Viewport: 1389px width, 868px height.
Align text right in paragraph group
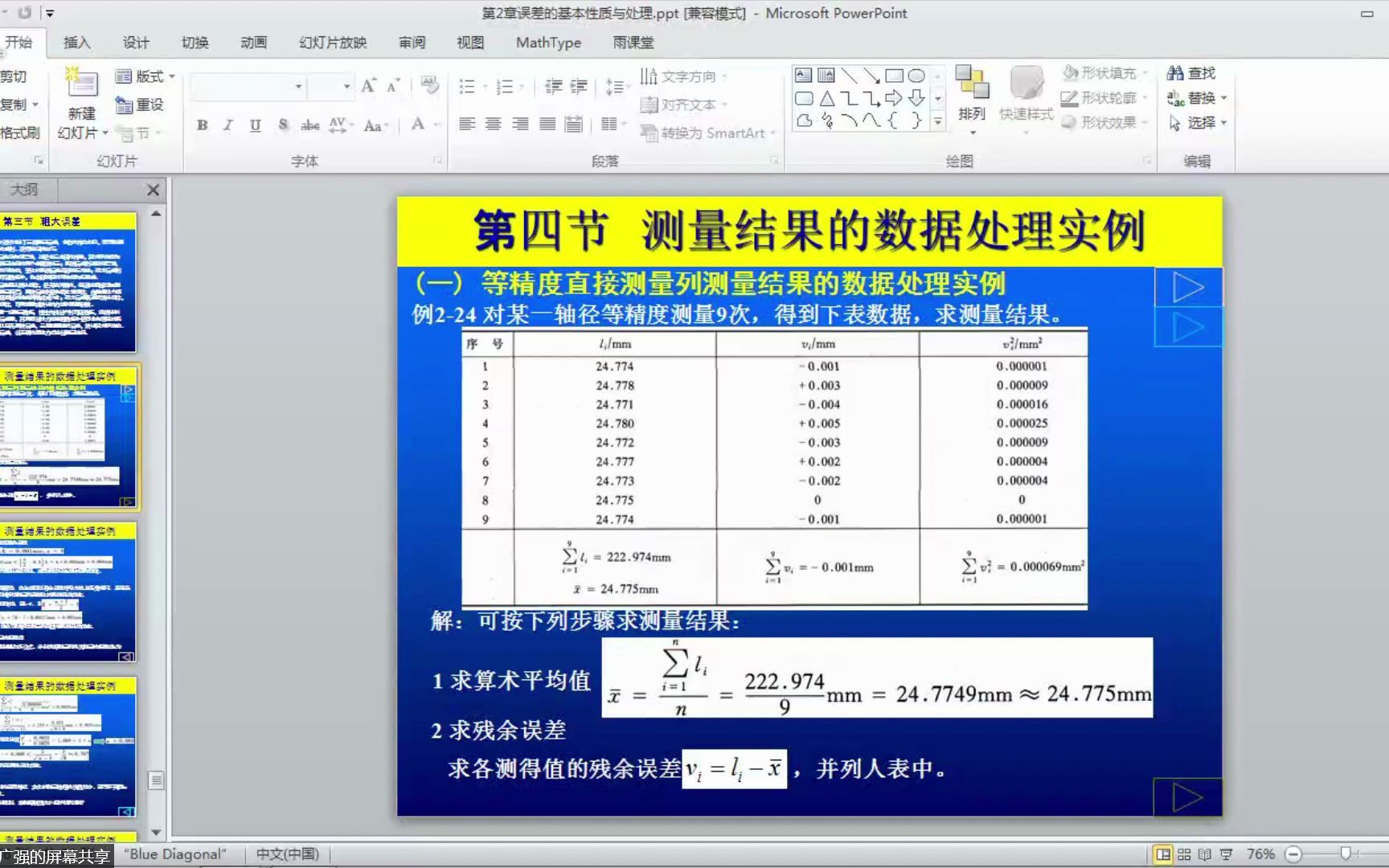[521, 124]
